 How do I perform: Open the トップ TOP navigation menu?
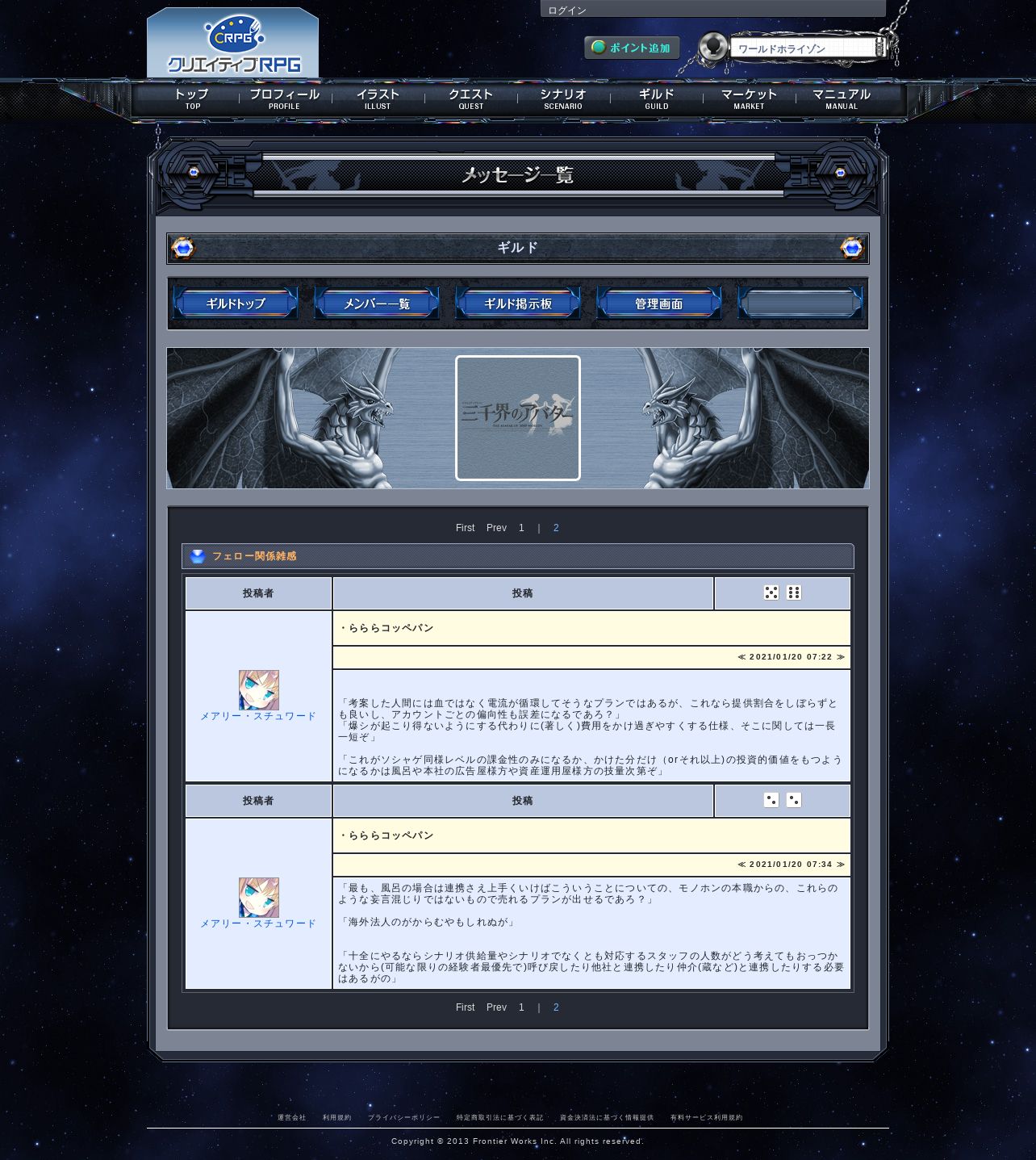click(x=192, y=99)
